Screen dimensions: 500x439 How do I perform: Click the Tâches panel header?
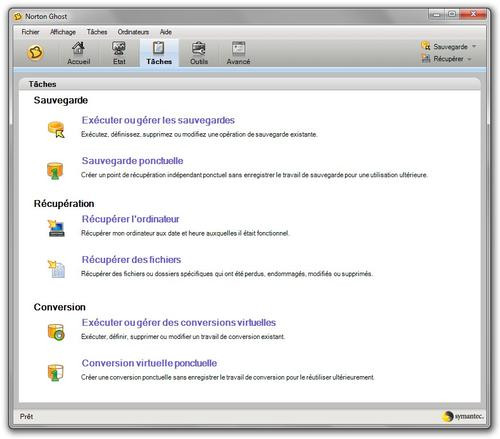[x=250, y=84]
